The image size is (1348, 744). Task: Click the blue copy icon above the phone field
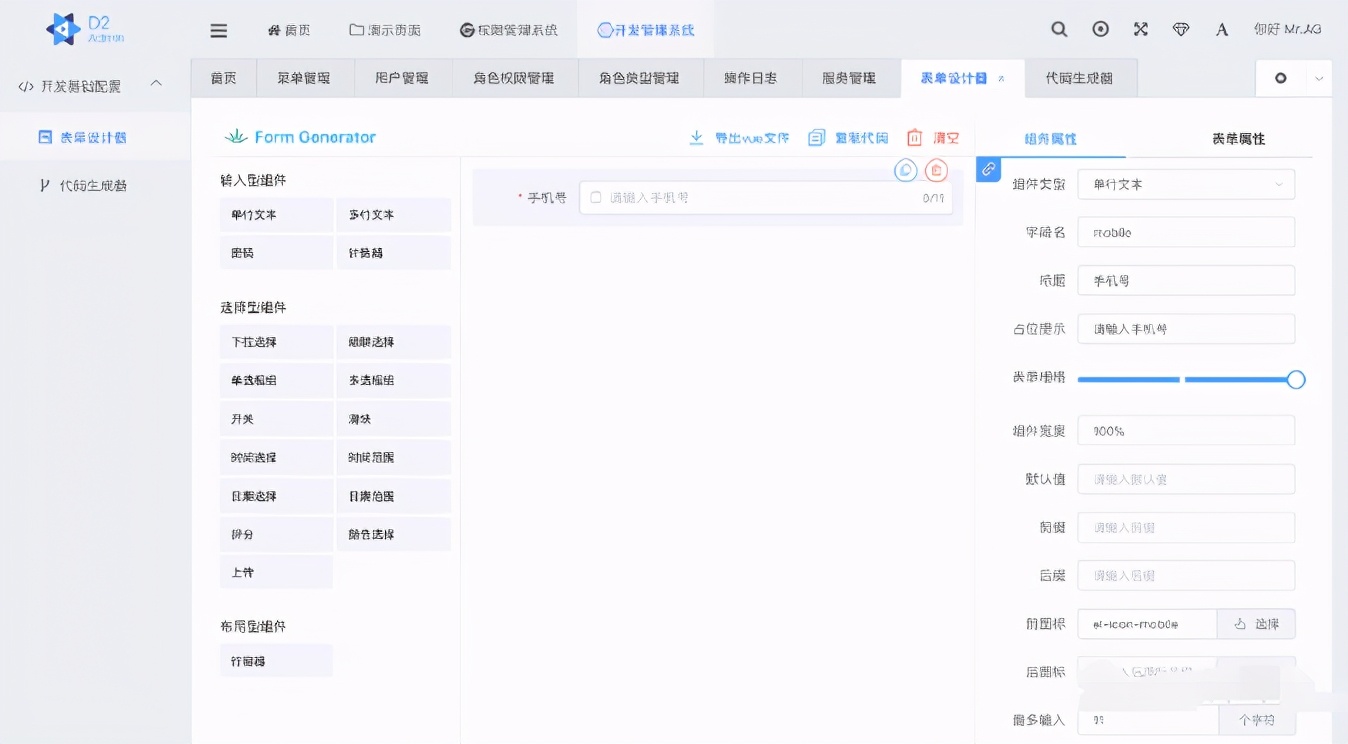pos(905,170)
